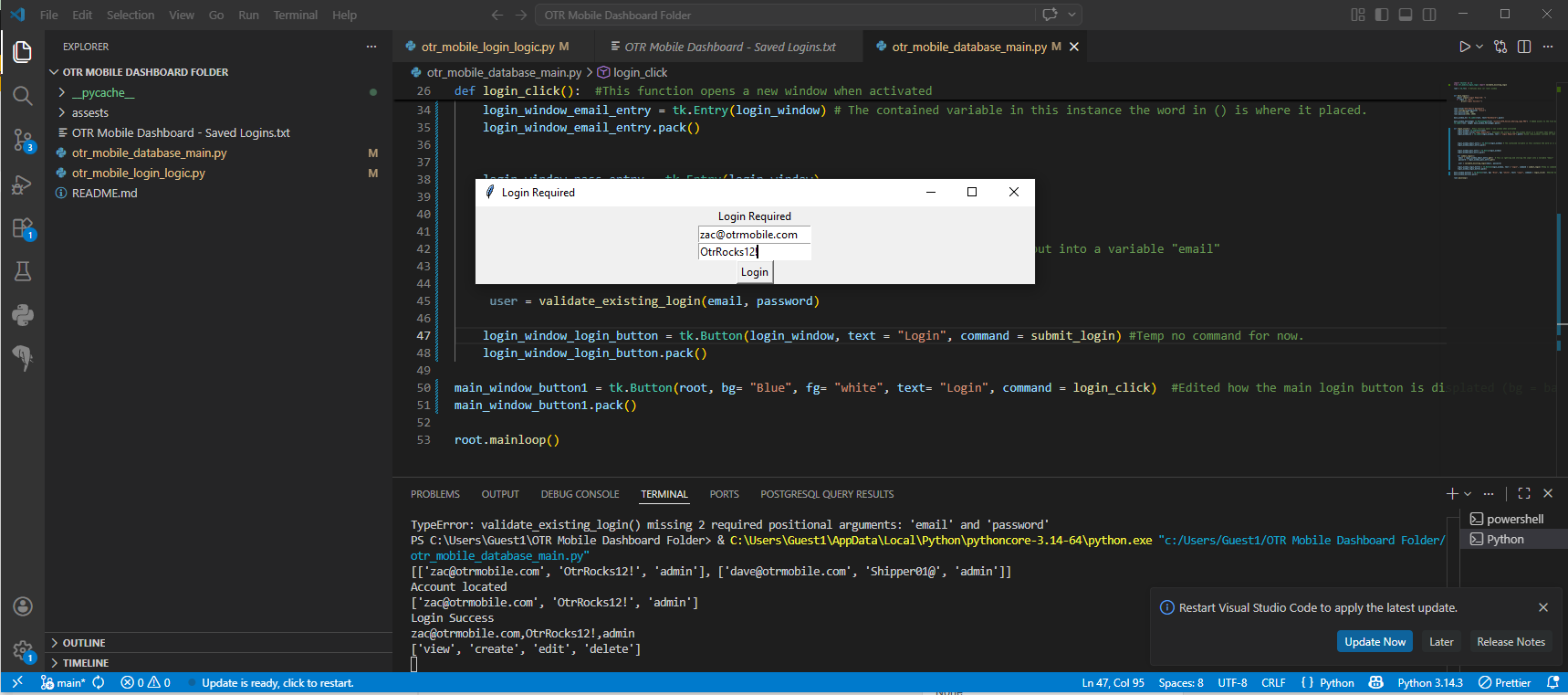Open the Copilot chat icon in title bar

1050,15
